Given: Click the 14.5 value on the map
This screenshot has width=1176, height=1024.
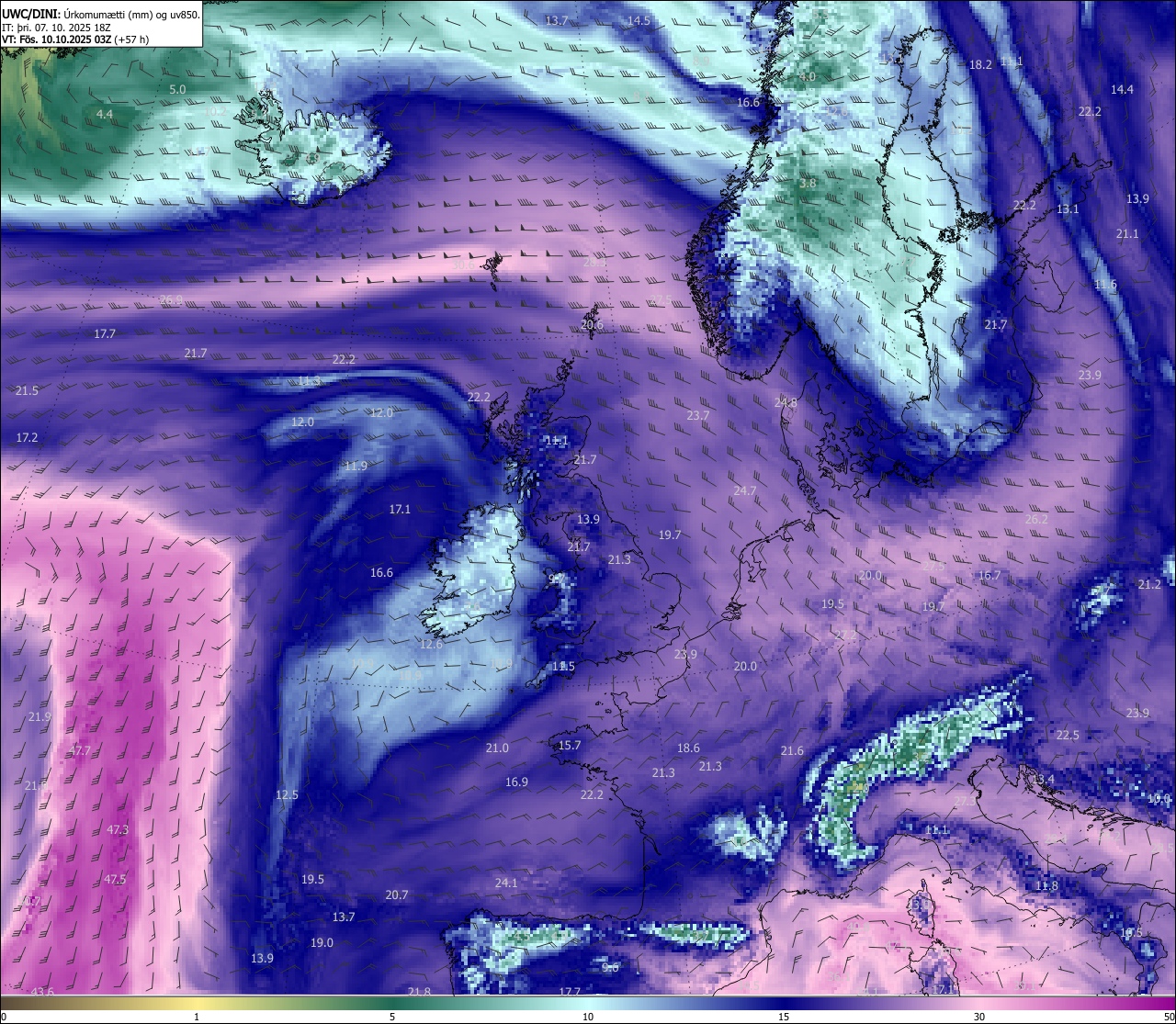Looking at the screenshot, I should pyautogui.click(x=639, y=20).
